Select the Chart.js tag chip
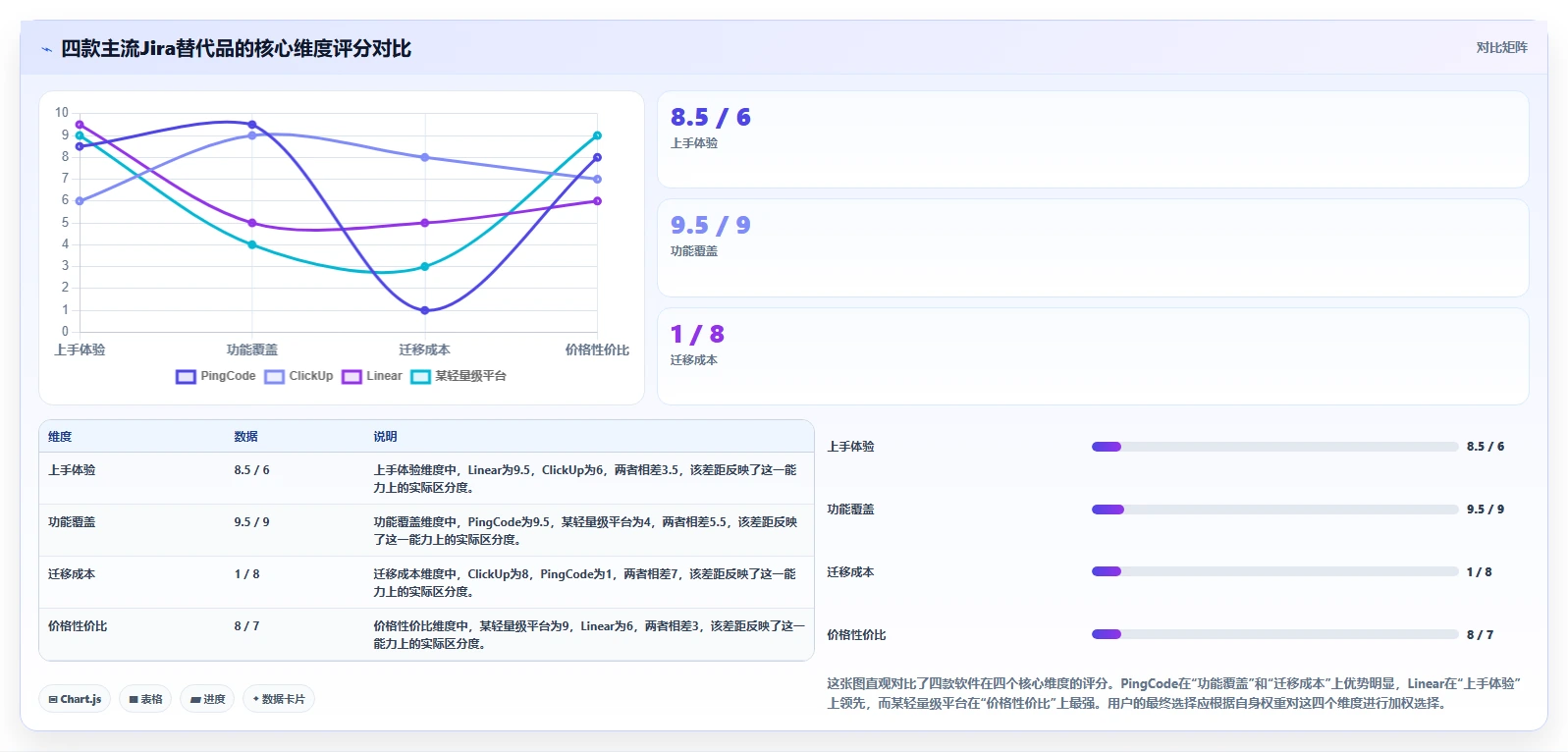This screenshot has height=752, width=1568. (x=75, y=699)
